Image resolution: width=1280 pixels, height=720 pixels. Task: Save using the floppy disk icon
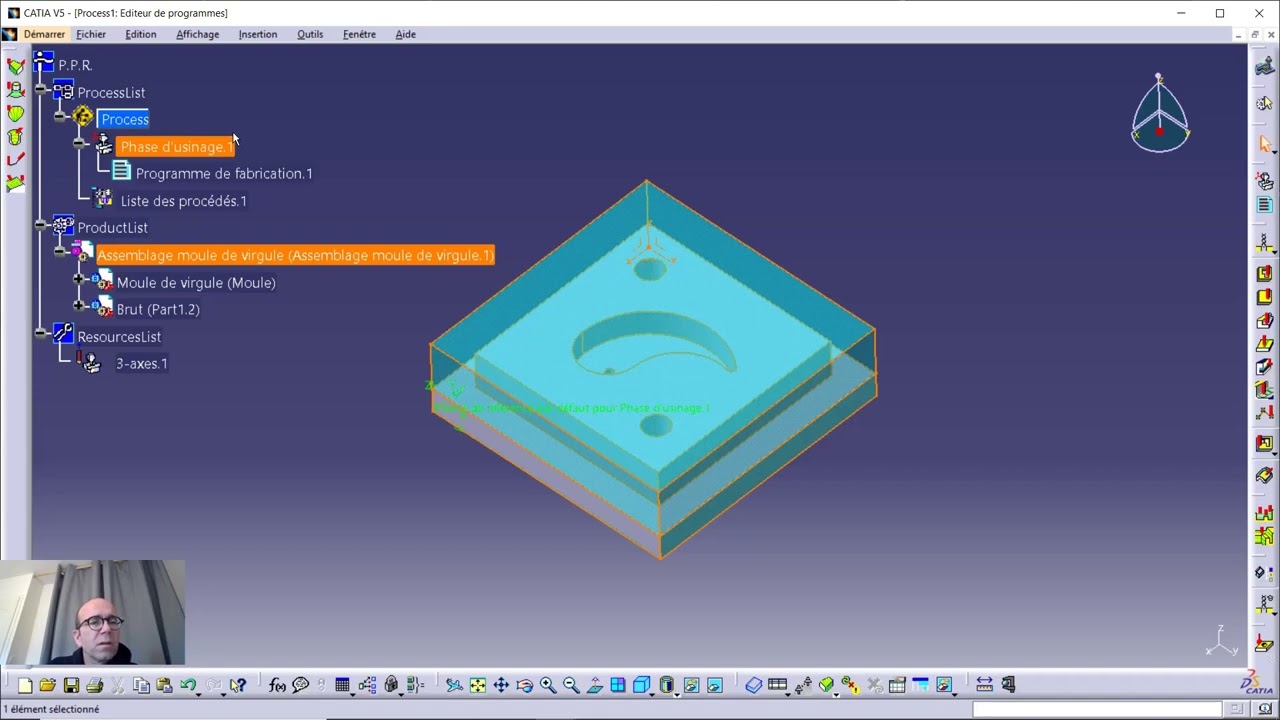pyautogui.click(x=71, y=685)
